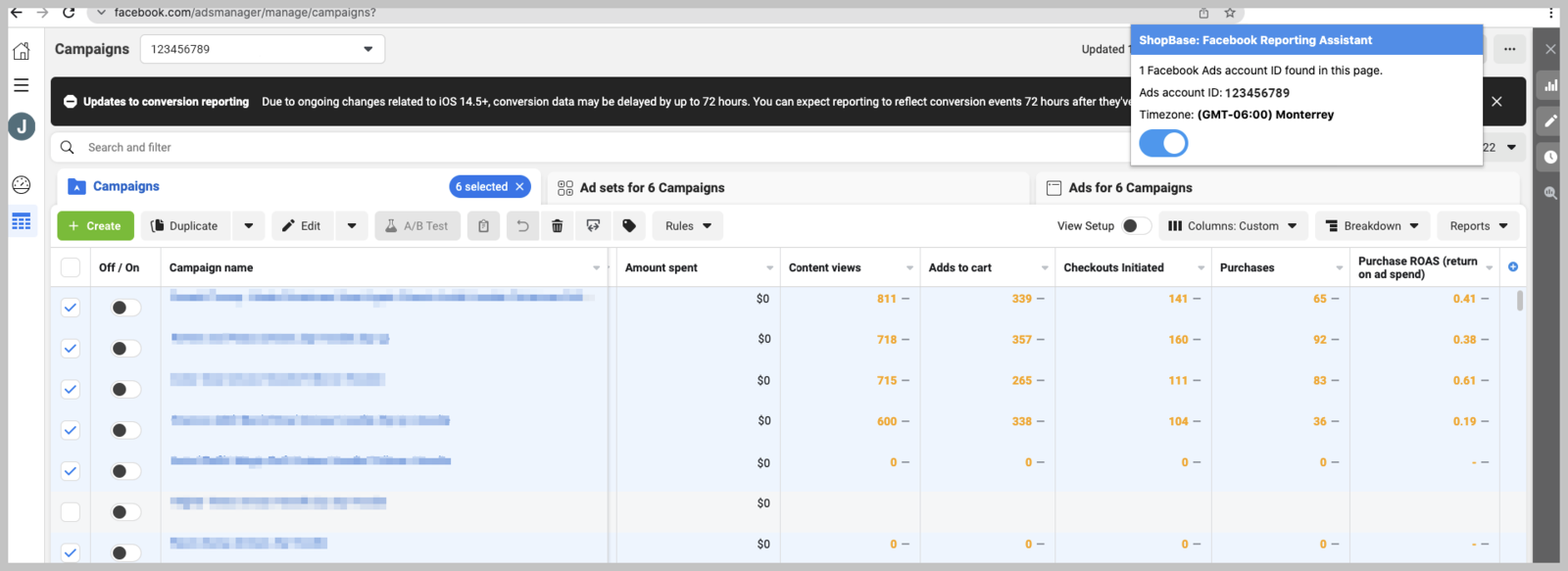Check the select-all header checkbox

71,267
